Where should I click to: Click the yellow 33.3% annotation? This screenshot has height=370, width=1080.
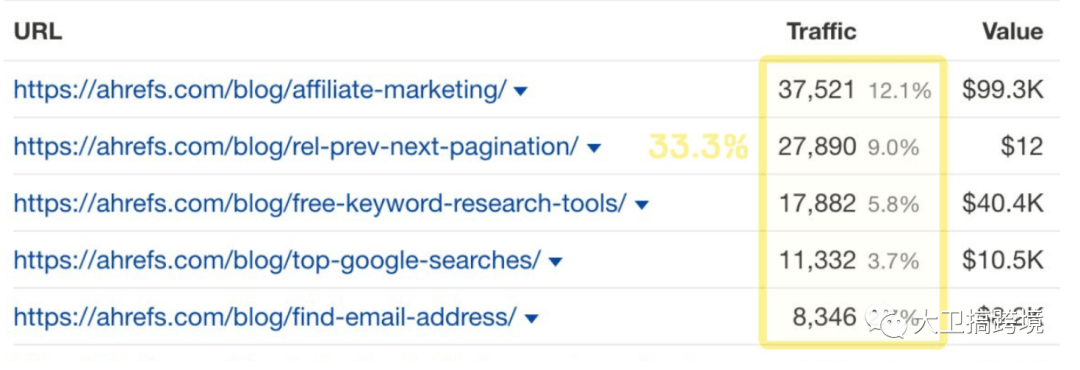click(698, 147)
